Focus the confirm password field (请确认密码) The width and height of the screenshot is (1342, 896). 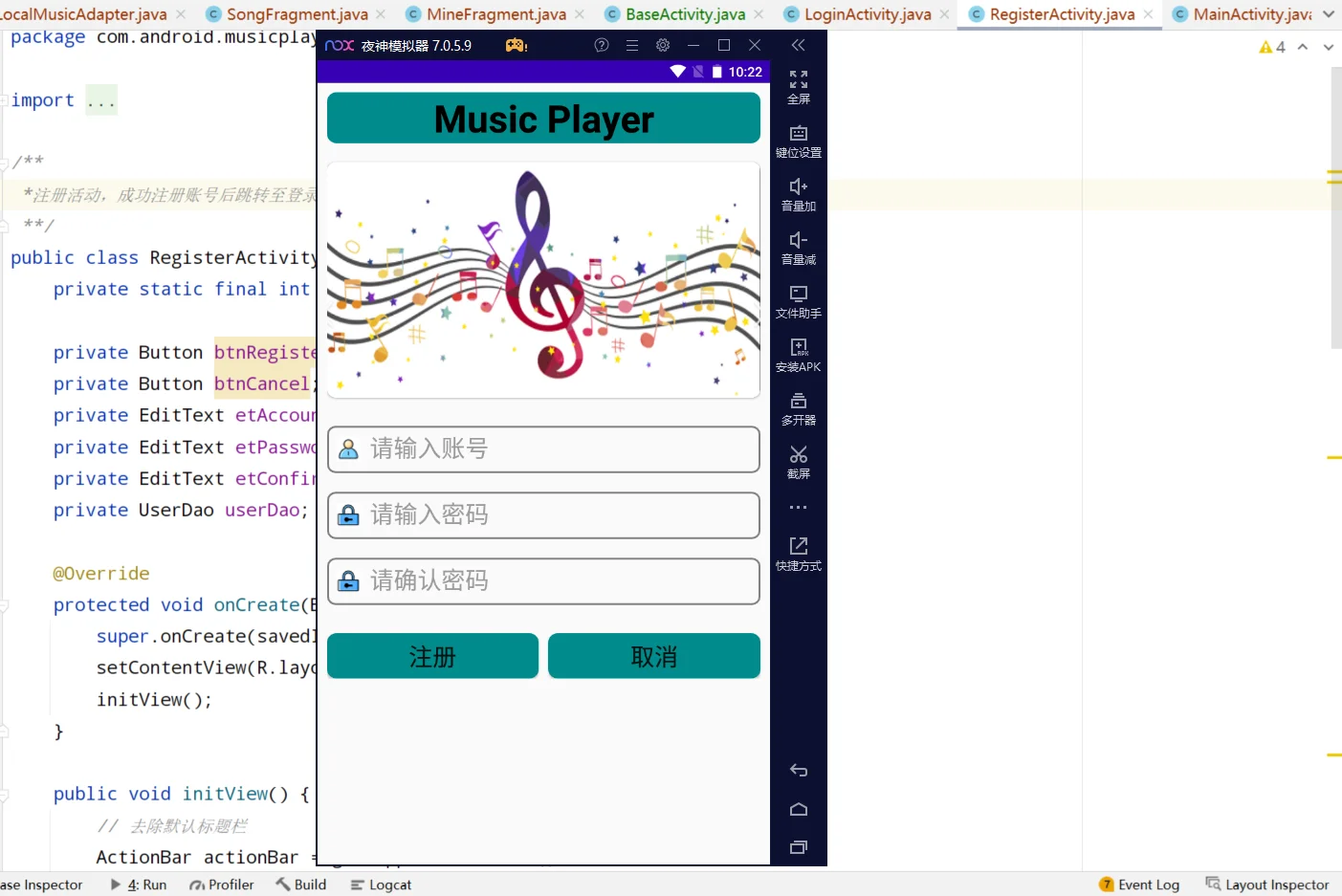tap(543, 581)
